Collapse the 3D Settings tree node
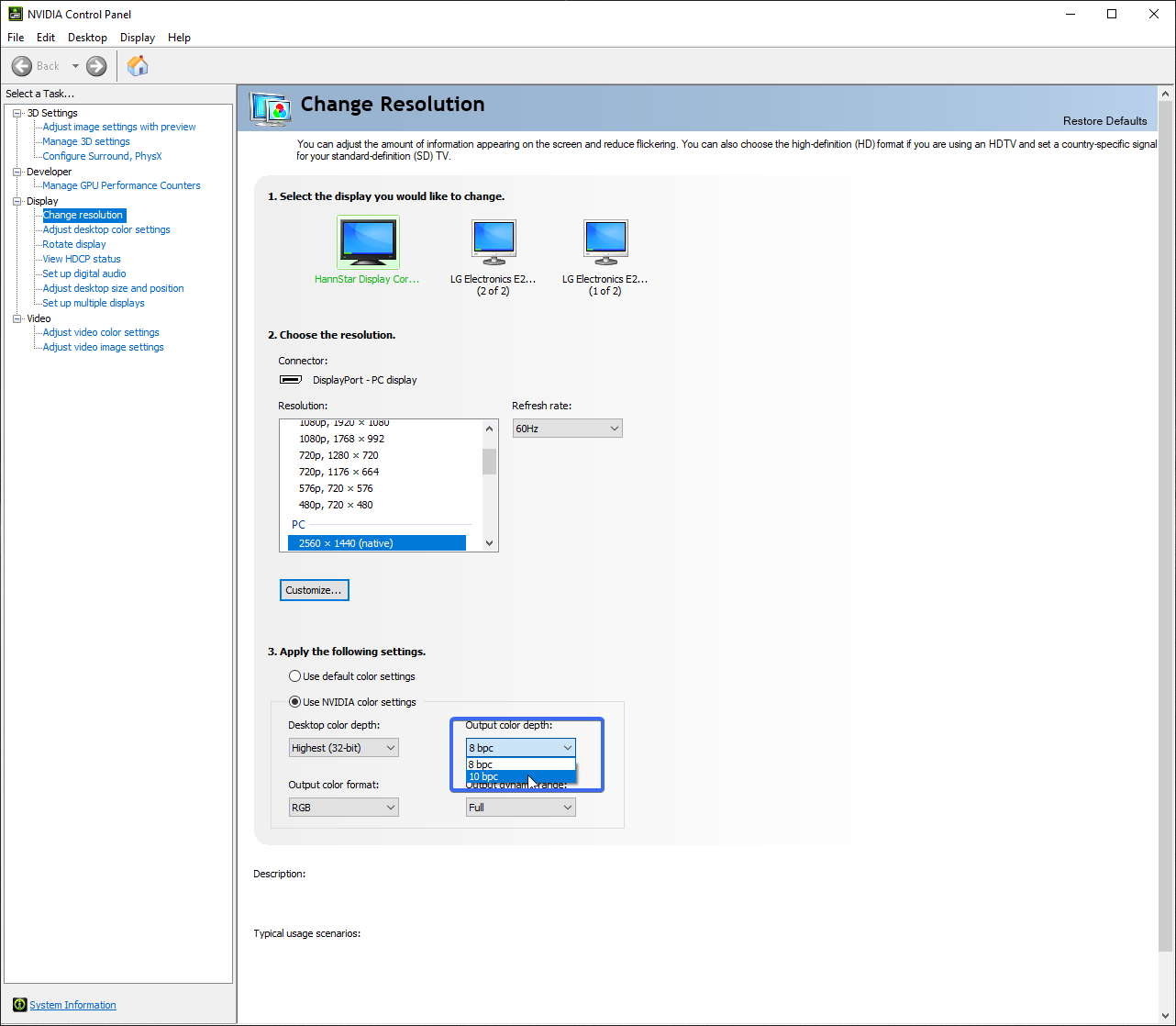The width and height of the screenshot is (1176, 1026). point(17,113)
